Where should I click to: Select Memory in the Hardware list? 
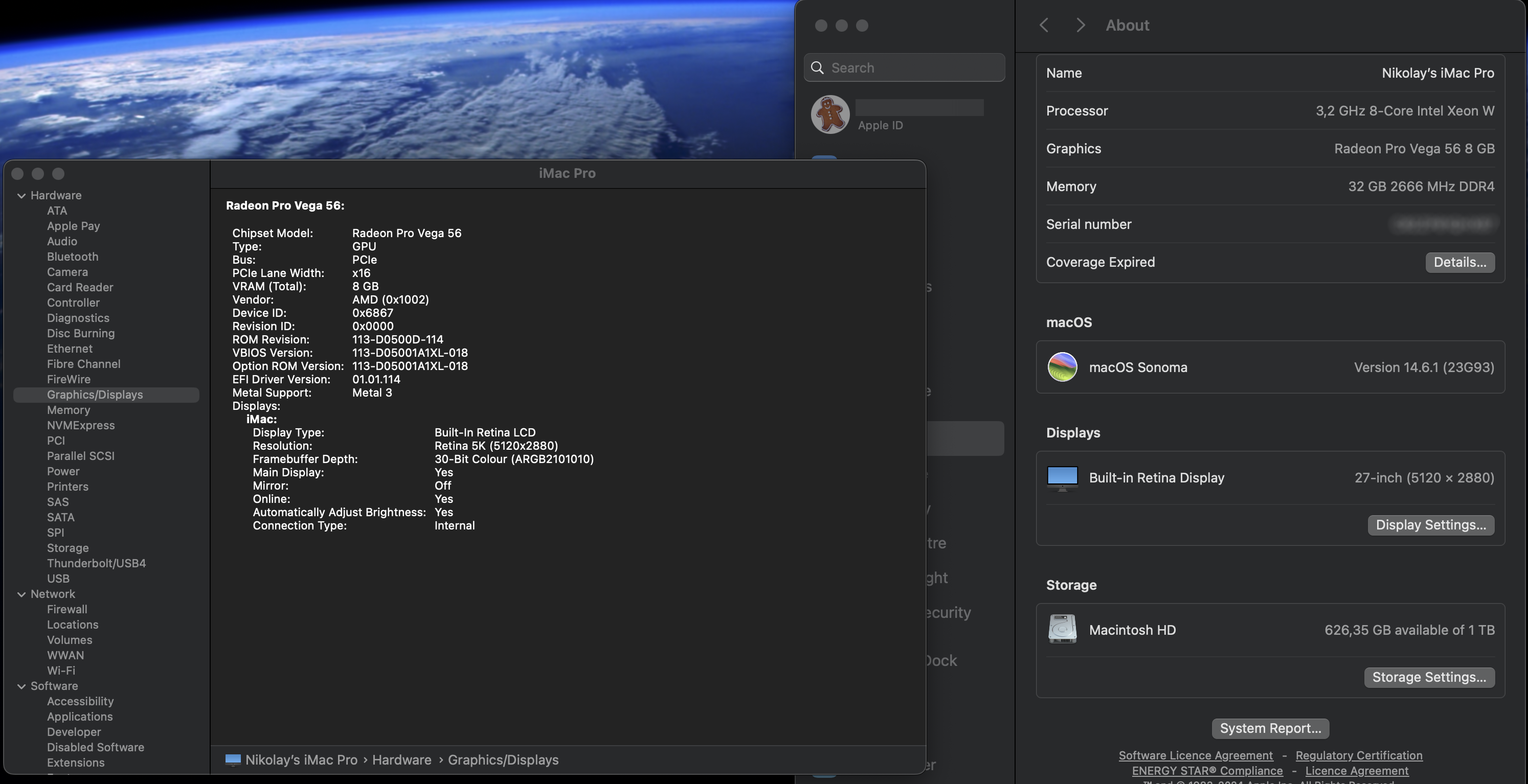[x=68, y=410]
